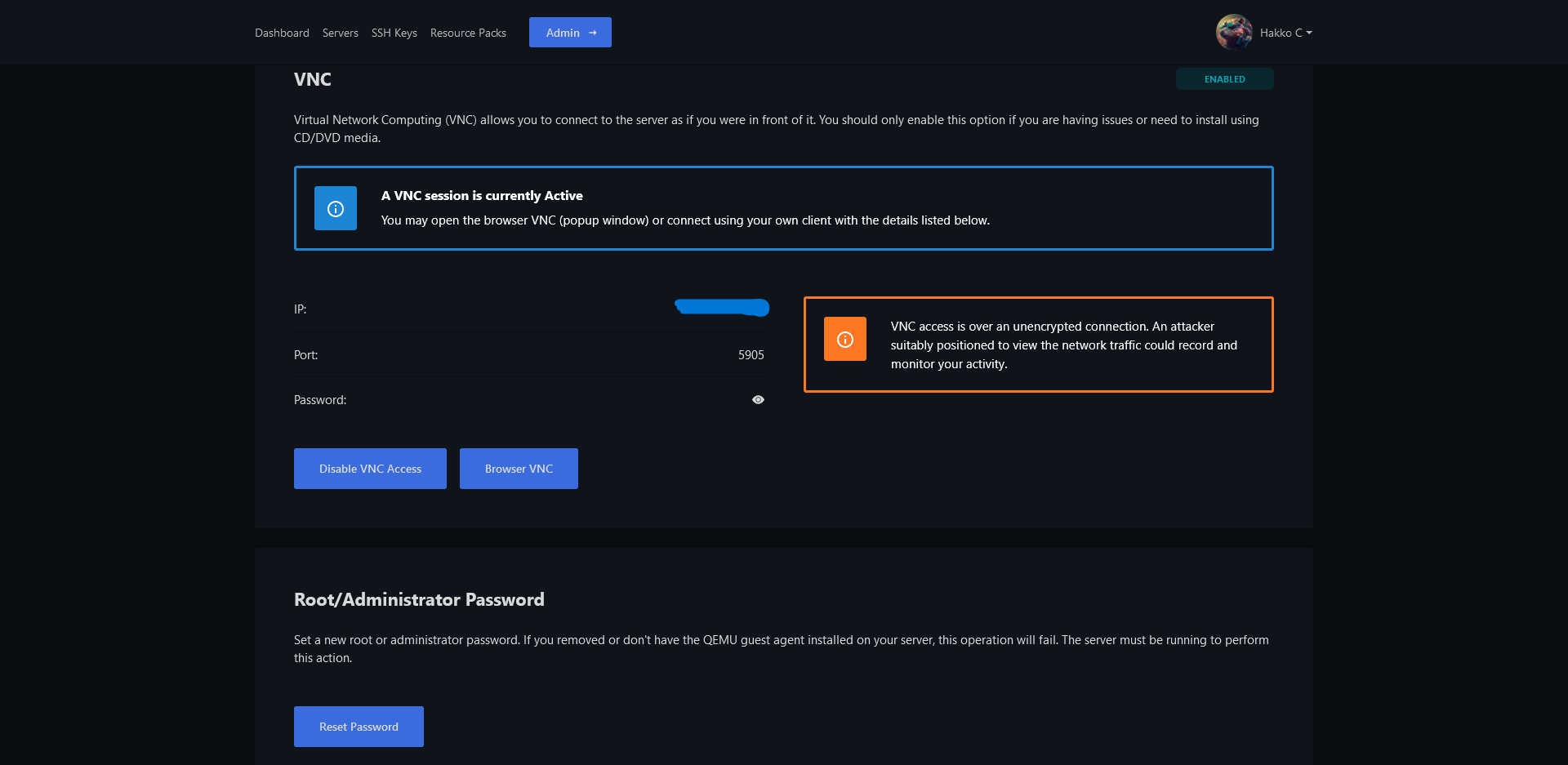The image size is (1568, 765).
Task: Open the Dashboard navigation link
Action: coord(282,33)
